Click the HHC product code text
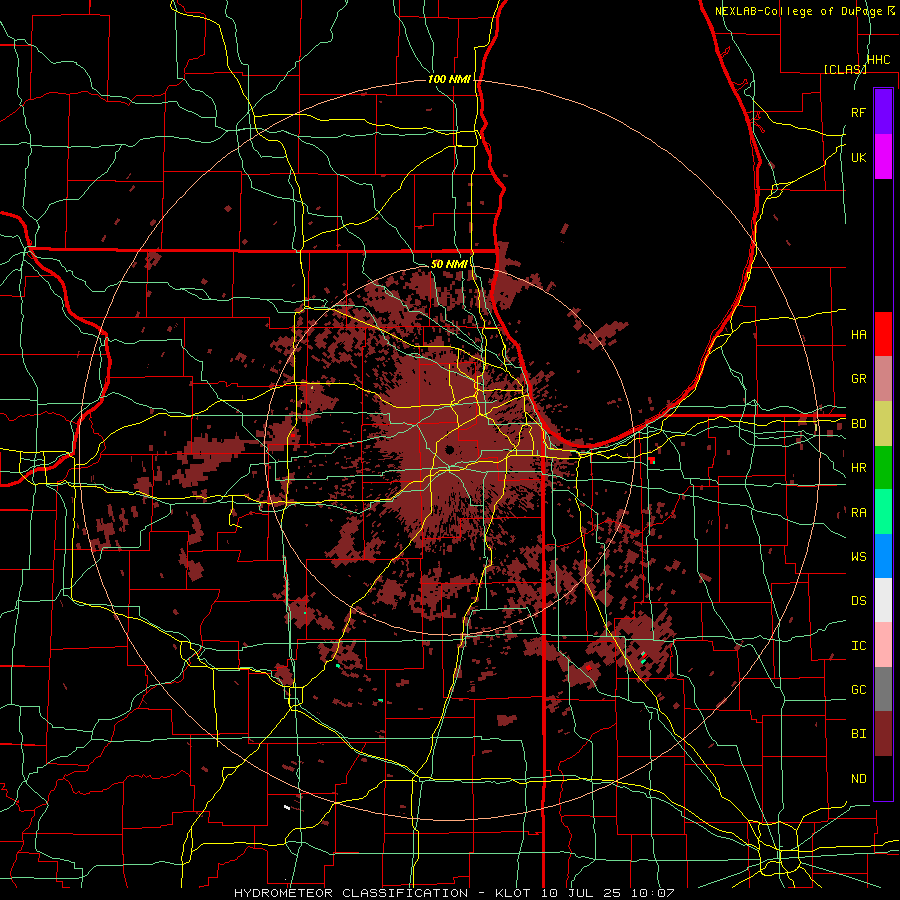The image size is (900, 900). click(x=878, y=60)
